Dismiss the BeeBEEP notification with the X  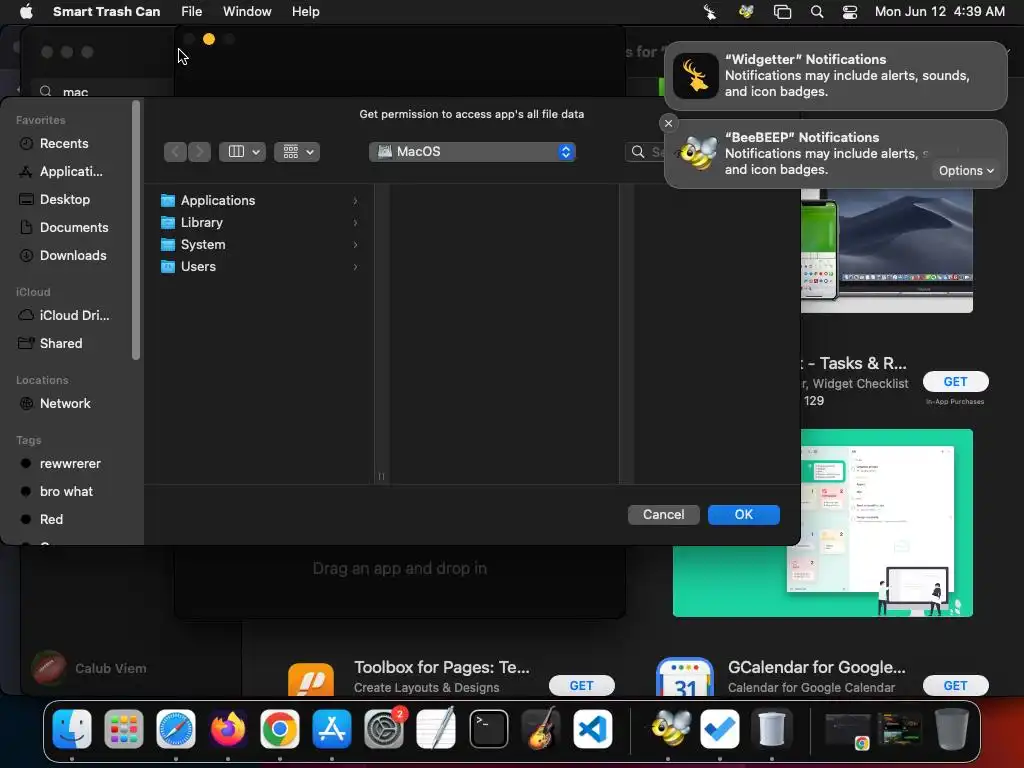pos(668,123)
